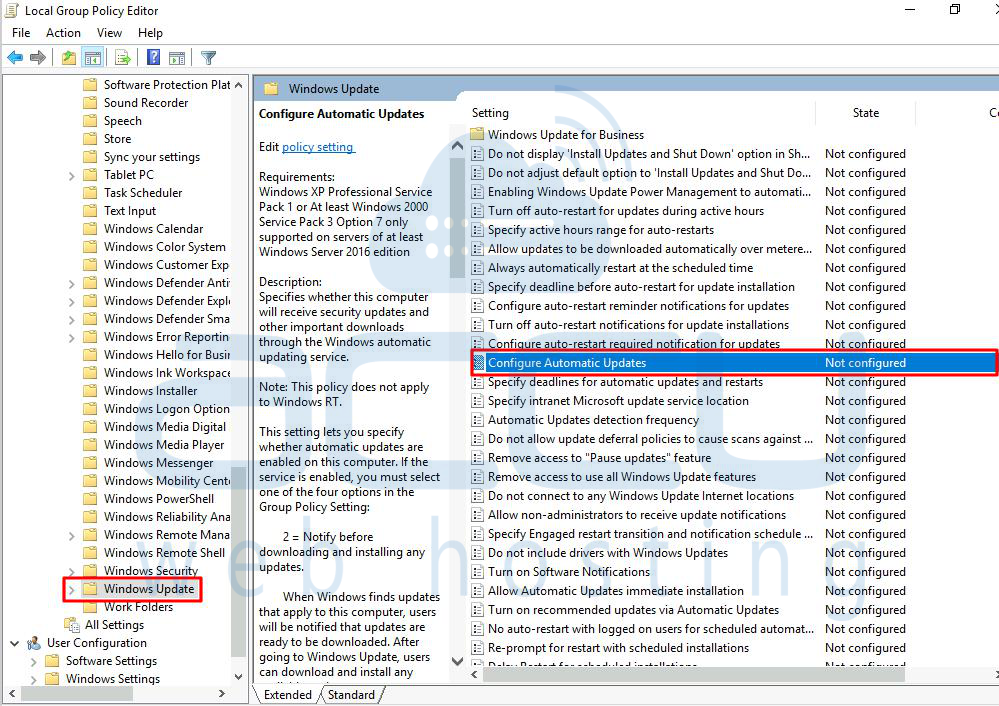Click the Windows Update for Business folder icon
This screenshot has height=706, width=999.
click(477, 134)
